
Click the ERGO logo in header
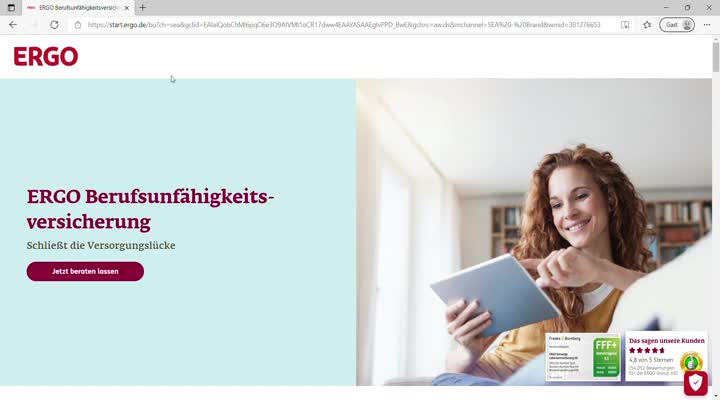click(45, 56)
